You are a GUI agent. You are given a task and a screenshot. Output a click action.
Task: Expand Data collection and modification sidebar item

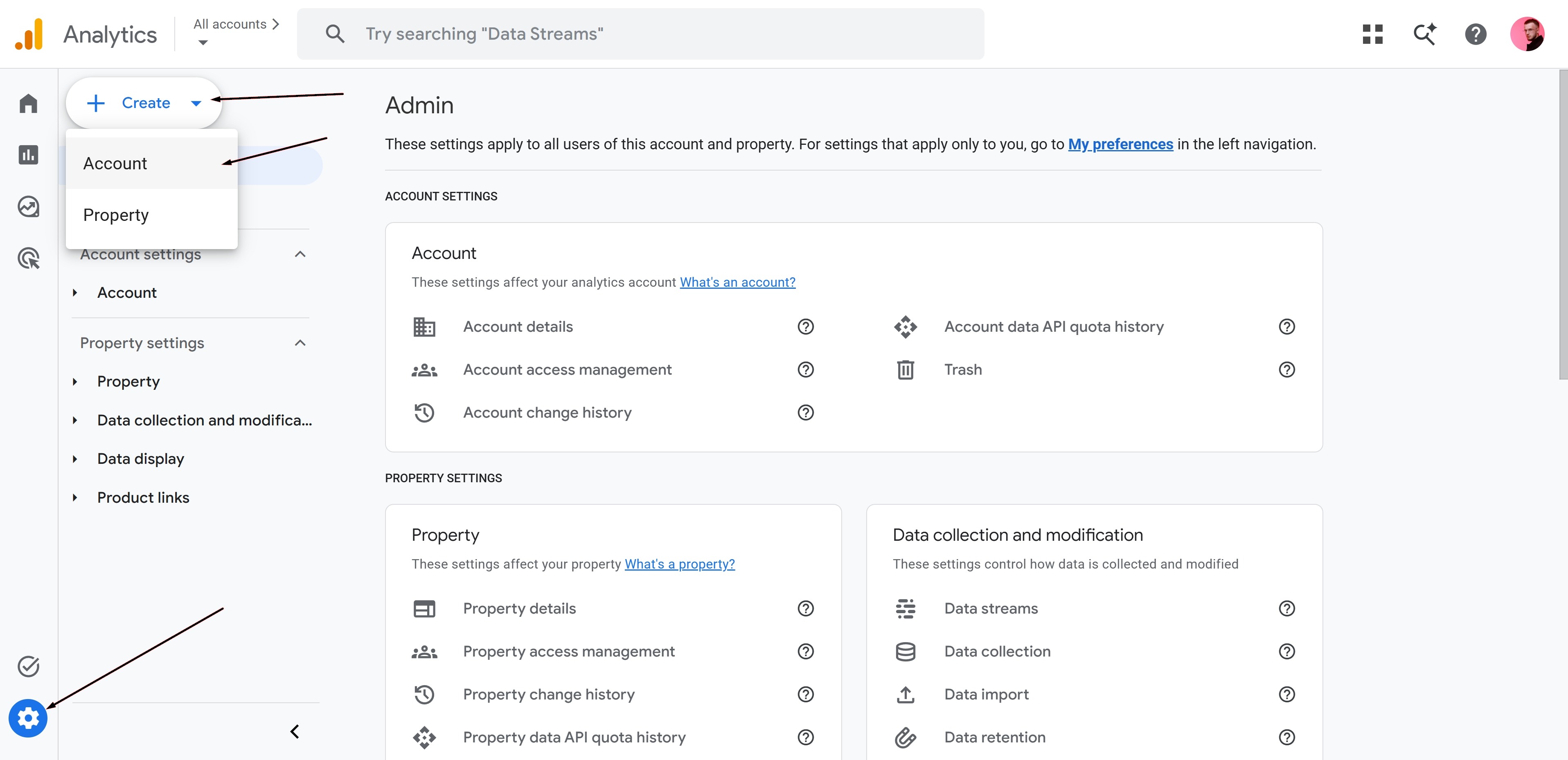(75, 420)
